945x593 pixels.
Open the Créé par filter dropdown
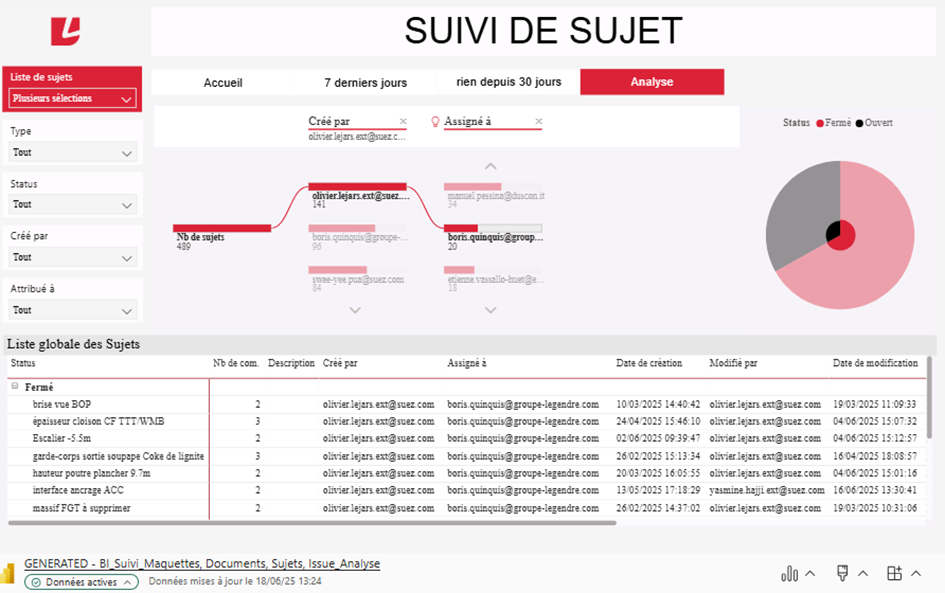(72, 257)
